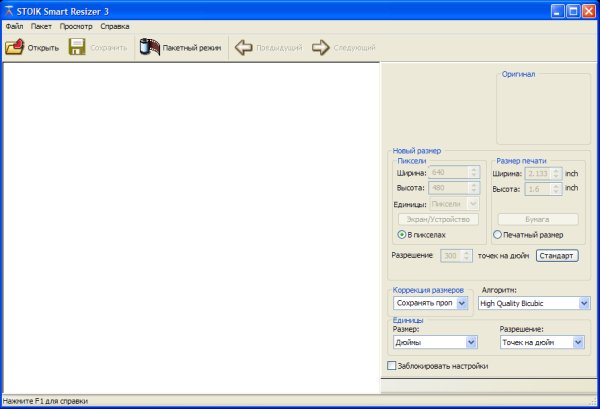Click the Previous left arrow icon
The width and height of the screenshot is (600, 409).
pos(243,48)
